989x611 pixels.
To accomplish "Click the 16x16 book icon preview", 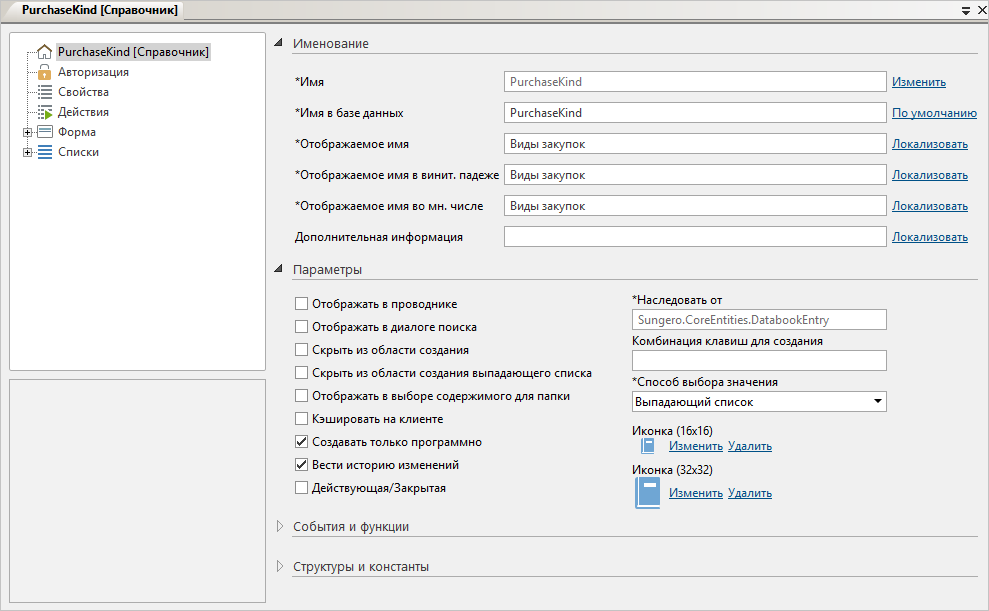I will click(x=647, y=446).
